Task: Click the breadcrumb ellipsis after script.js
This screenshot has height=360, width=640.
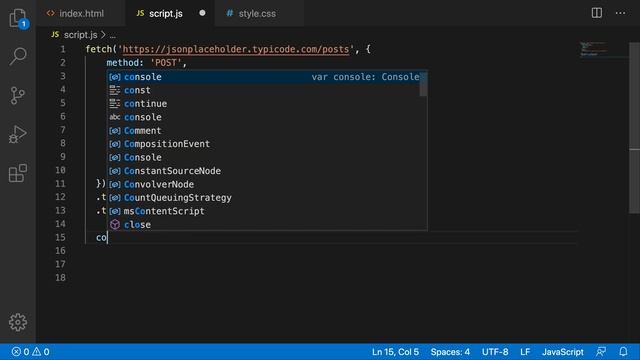Action: point(113,35)
